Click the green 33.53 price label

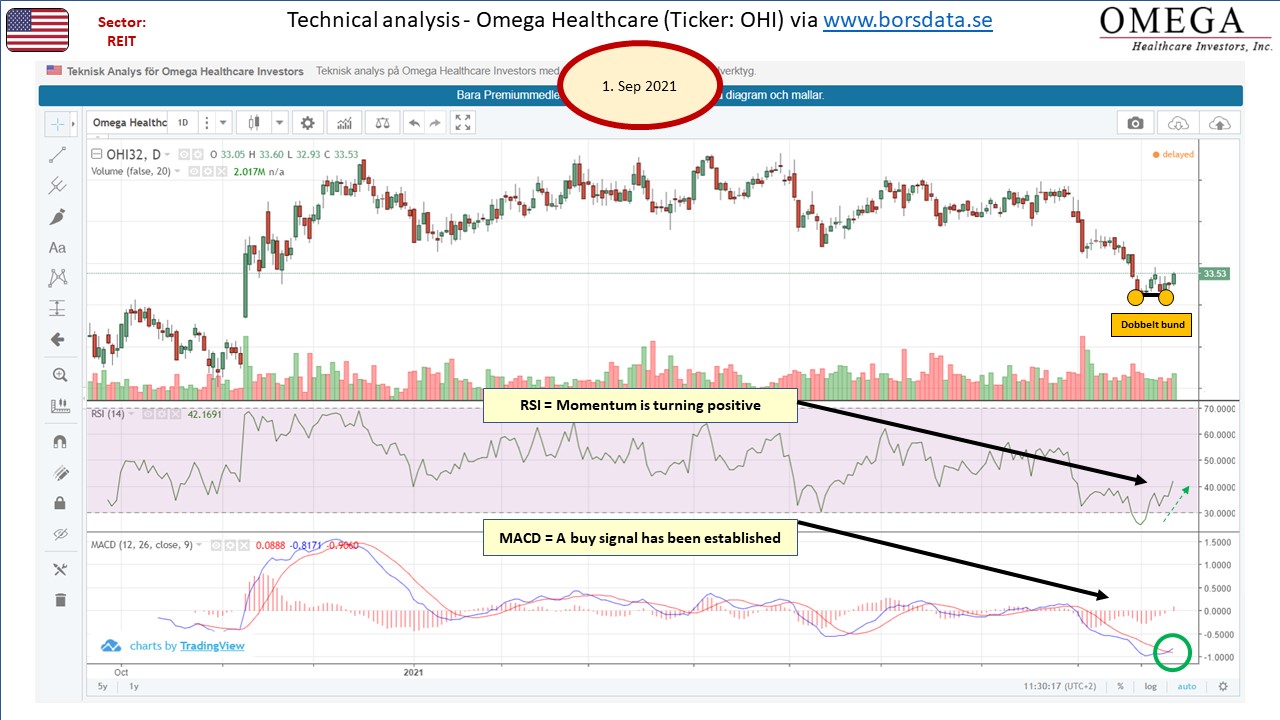pos(1213,273)
